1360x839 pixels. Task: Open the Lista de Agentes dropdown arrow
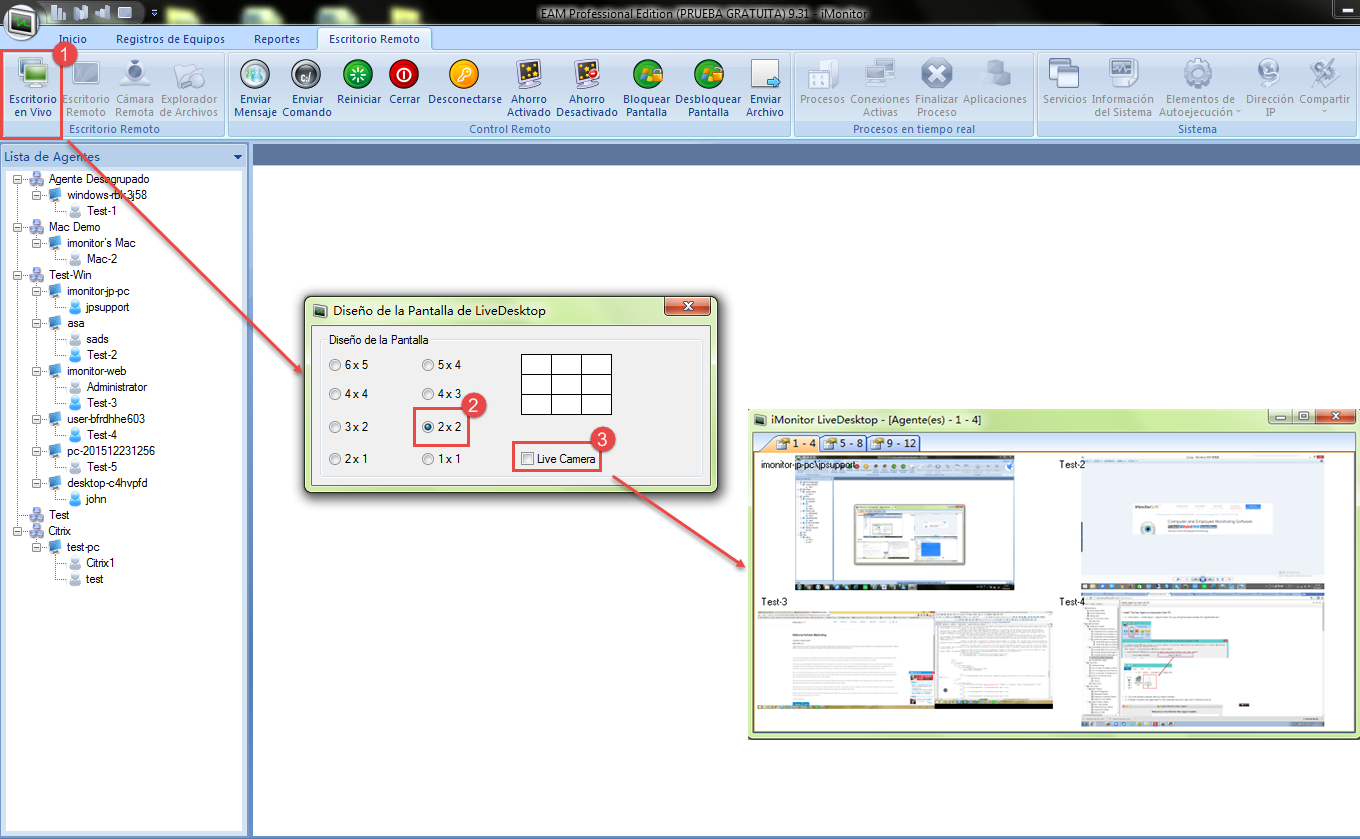pos(237,157)
